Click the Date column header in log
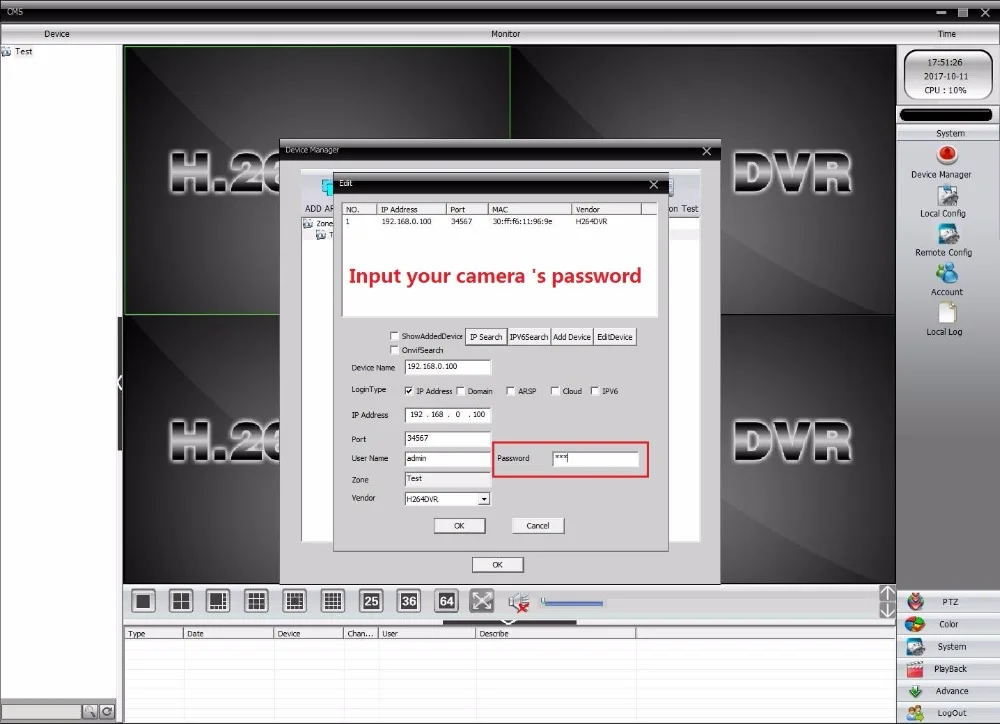Image resolution: width=1000 pixels, height=724 pixels. (228, 633)
